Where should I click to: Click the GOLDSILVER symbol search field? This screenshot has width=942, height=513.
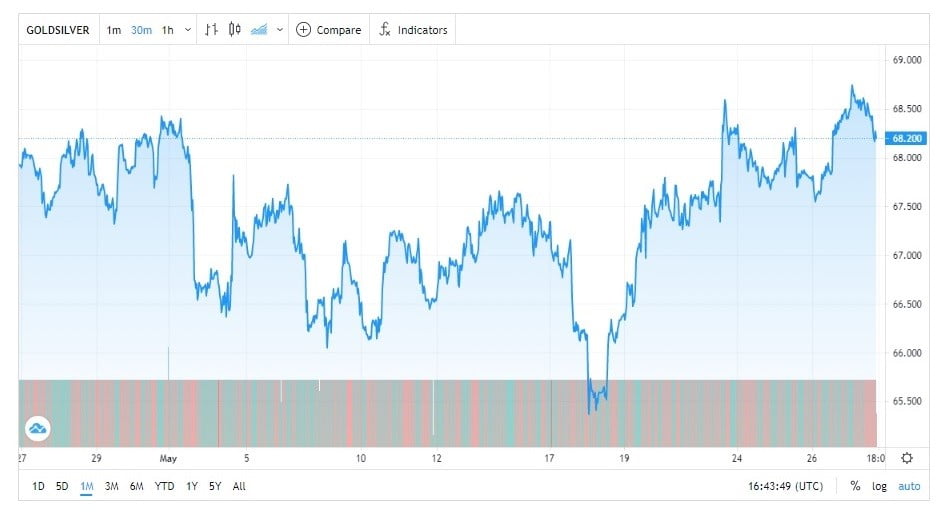57,30
